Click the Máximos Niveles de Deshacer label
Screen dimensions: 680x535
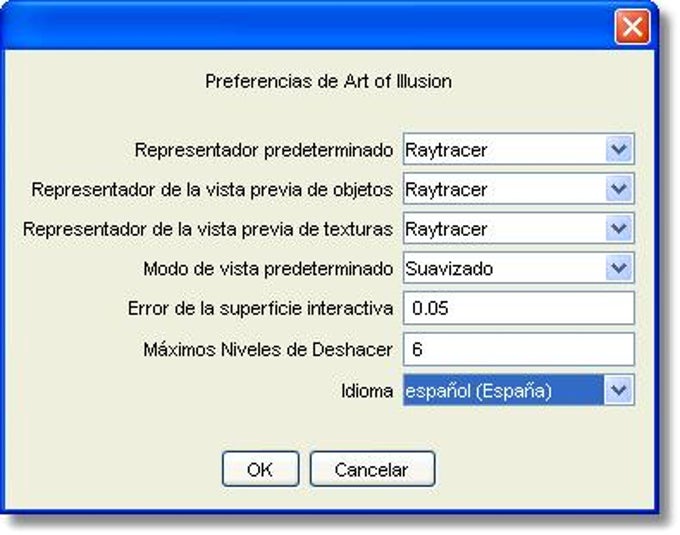[268, 349]
